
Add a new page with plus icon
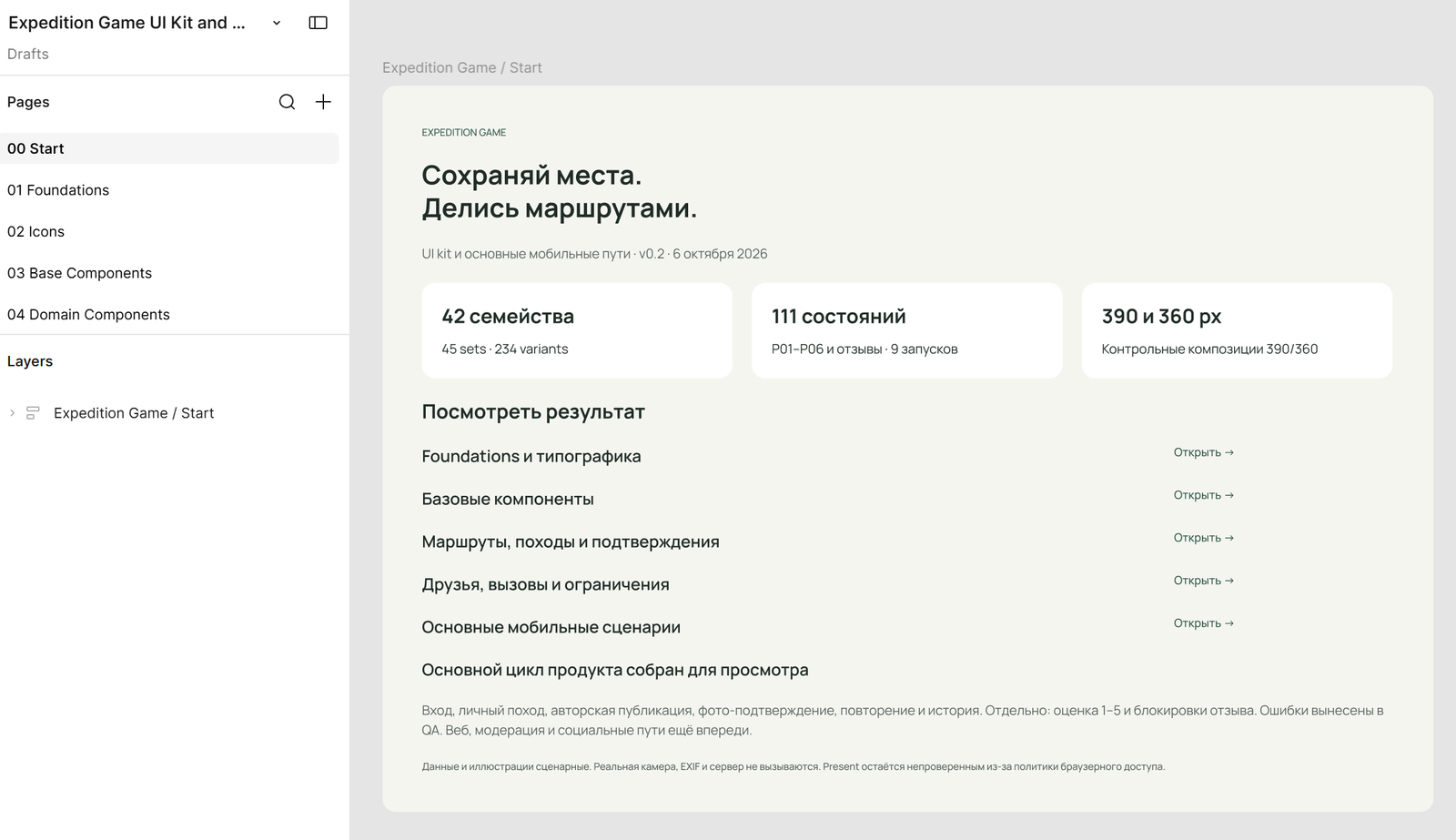[323, 102]
